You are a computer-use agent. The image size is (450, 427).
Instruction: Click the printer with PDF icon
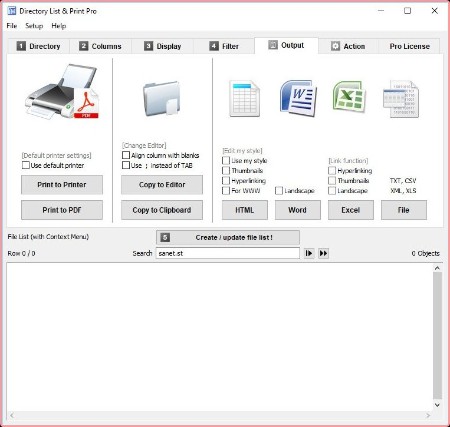62,92
